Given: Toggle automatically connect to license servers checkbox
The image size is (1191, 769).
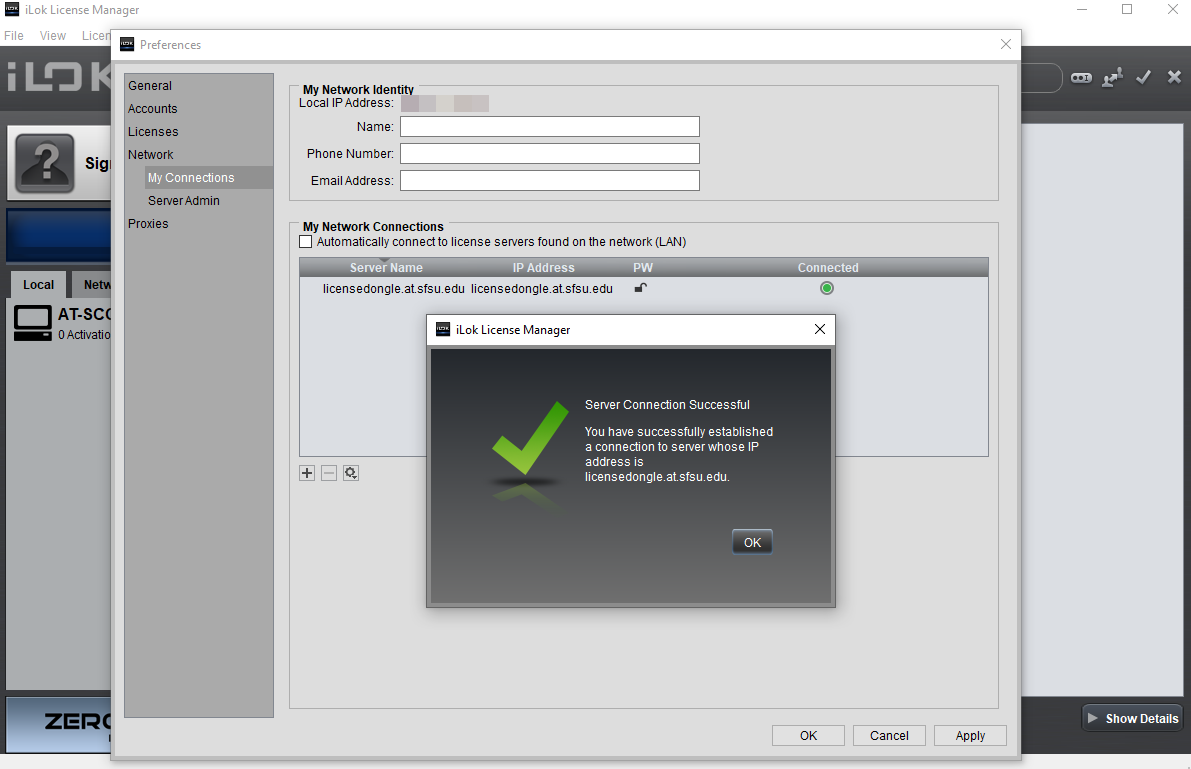Looking at the screenshot, I should [305, 242].
